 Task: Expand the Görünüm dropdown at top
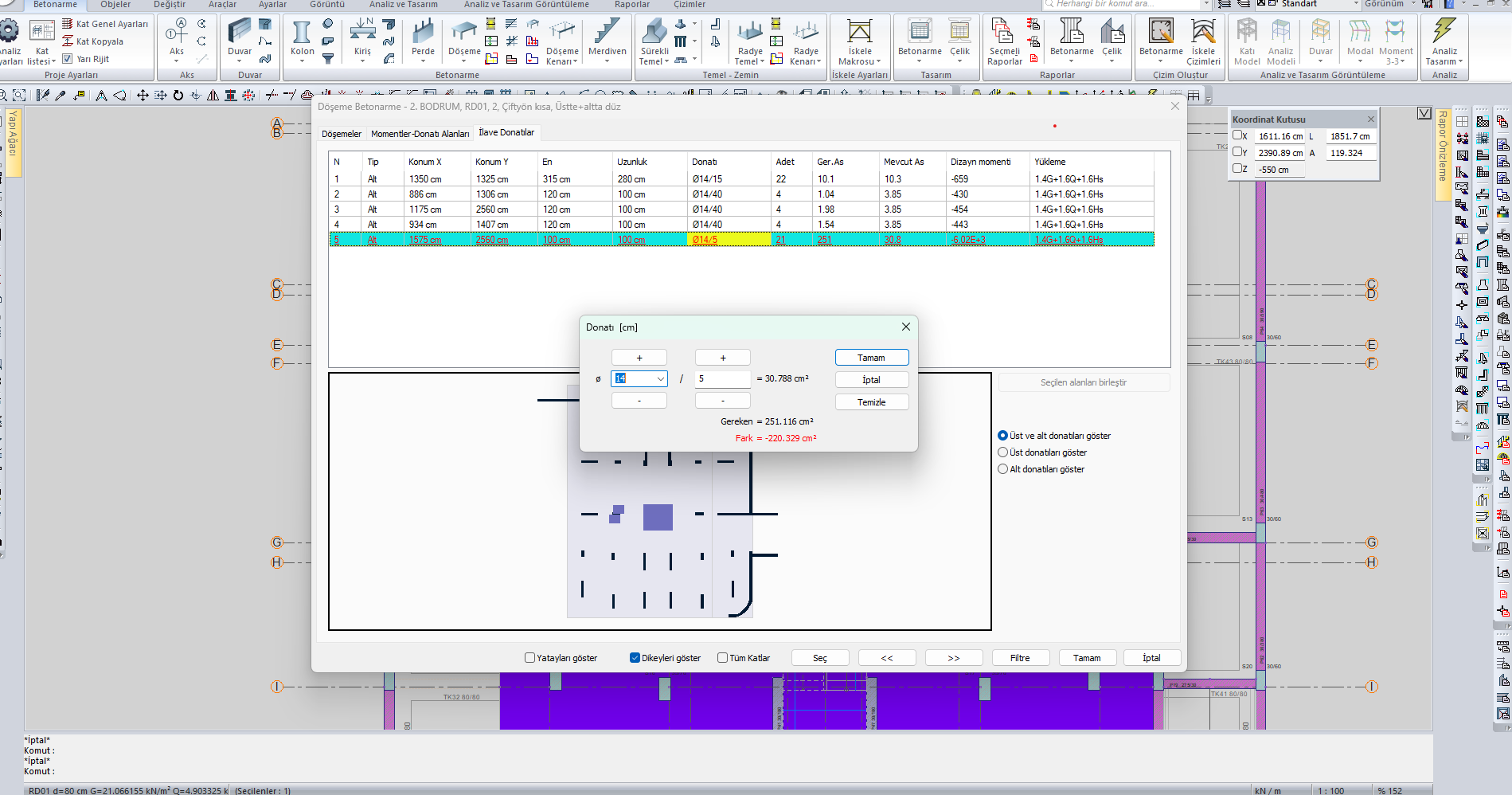(x=1414, y=4)
